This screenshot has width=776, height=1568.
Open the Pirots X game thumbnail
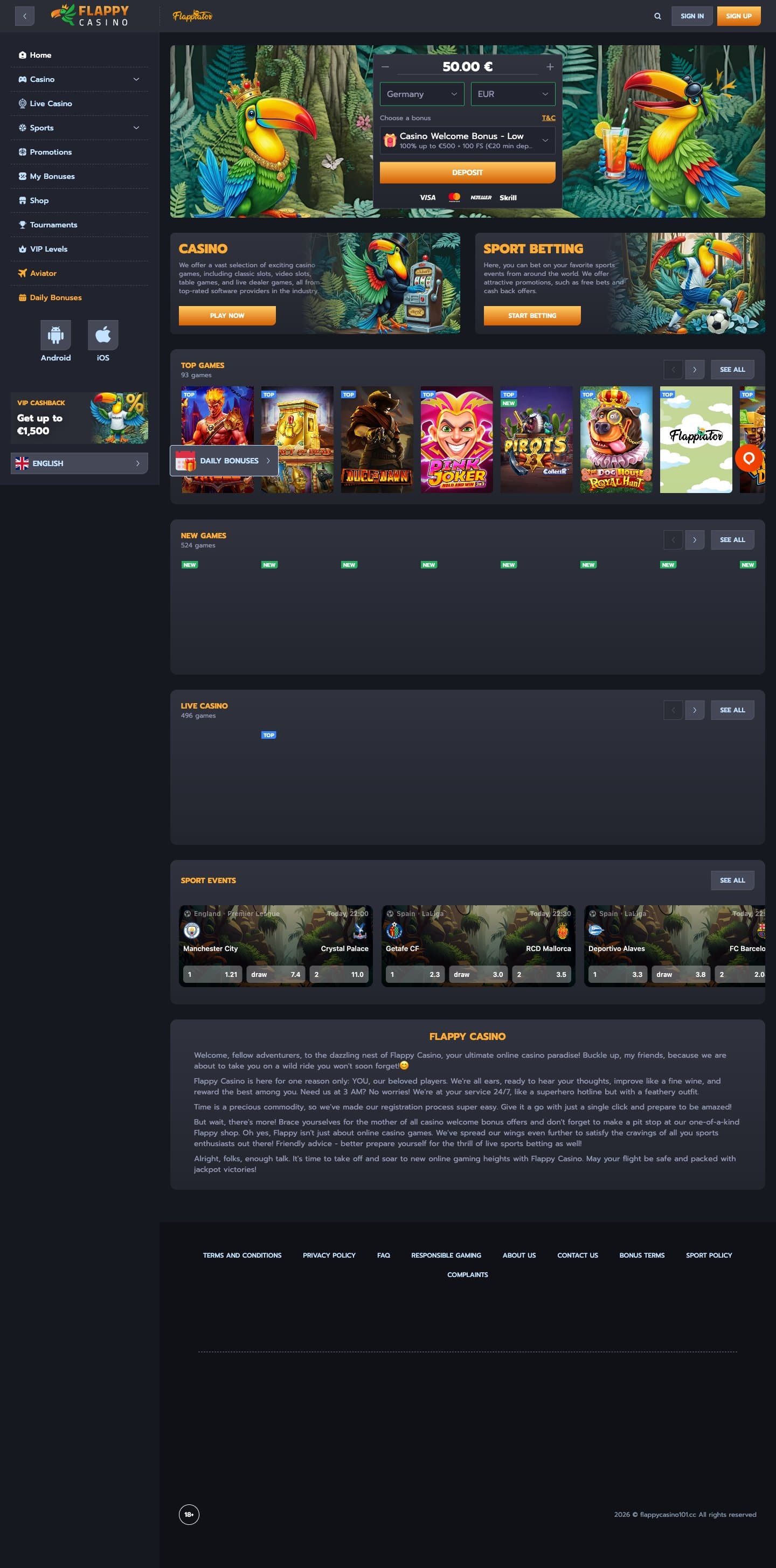click(536, 440)
